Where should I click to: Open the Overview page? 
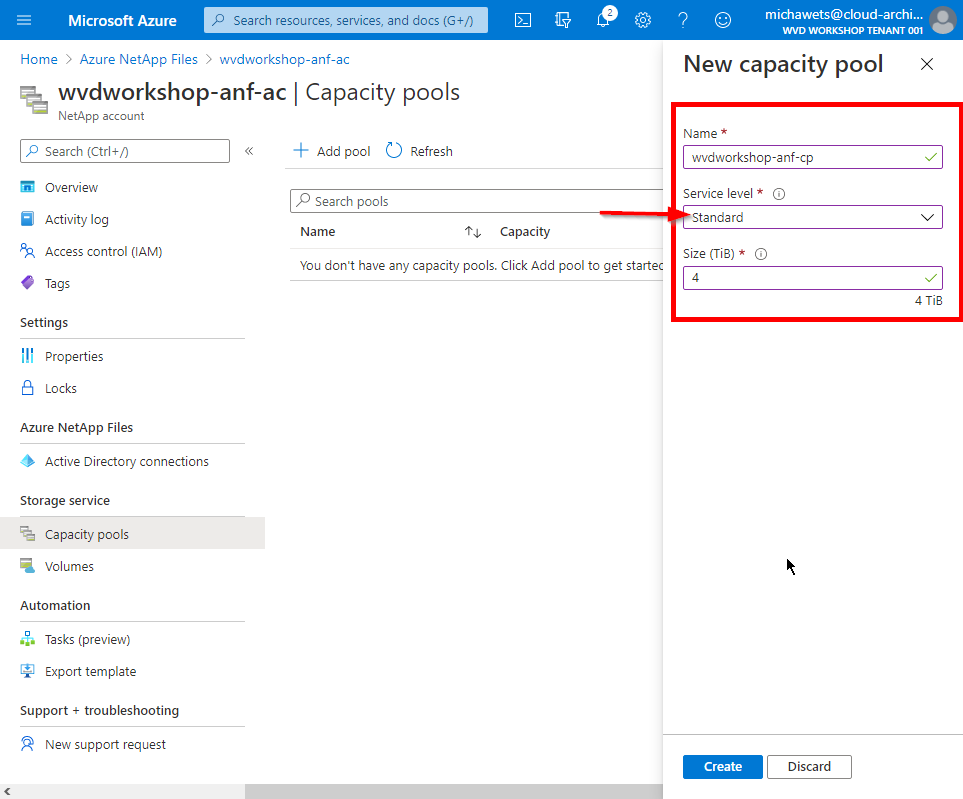[71, 187]
